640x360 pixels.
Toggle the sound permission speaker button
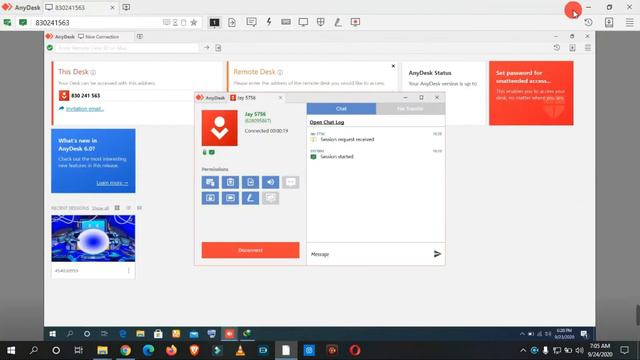point(270,182)
